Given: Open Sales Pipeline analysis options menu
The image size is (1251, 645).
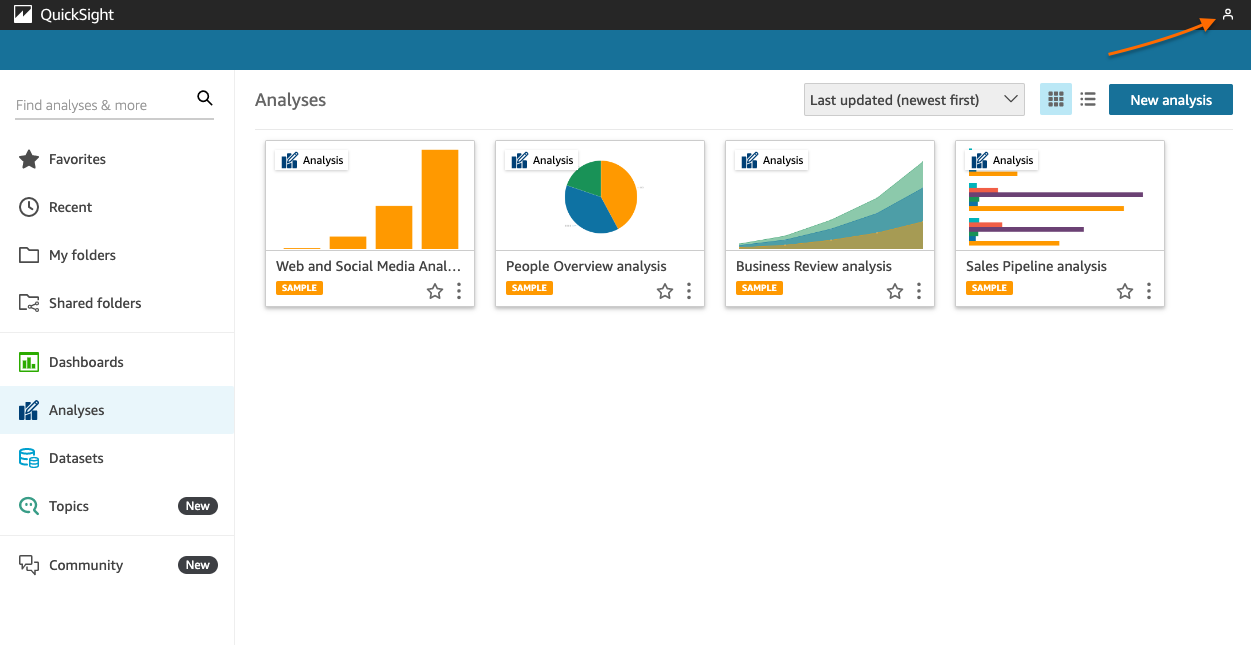Looking at the screenshot, I should tap(1149, 291).
